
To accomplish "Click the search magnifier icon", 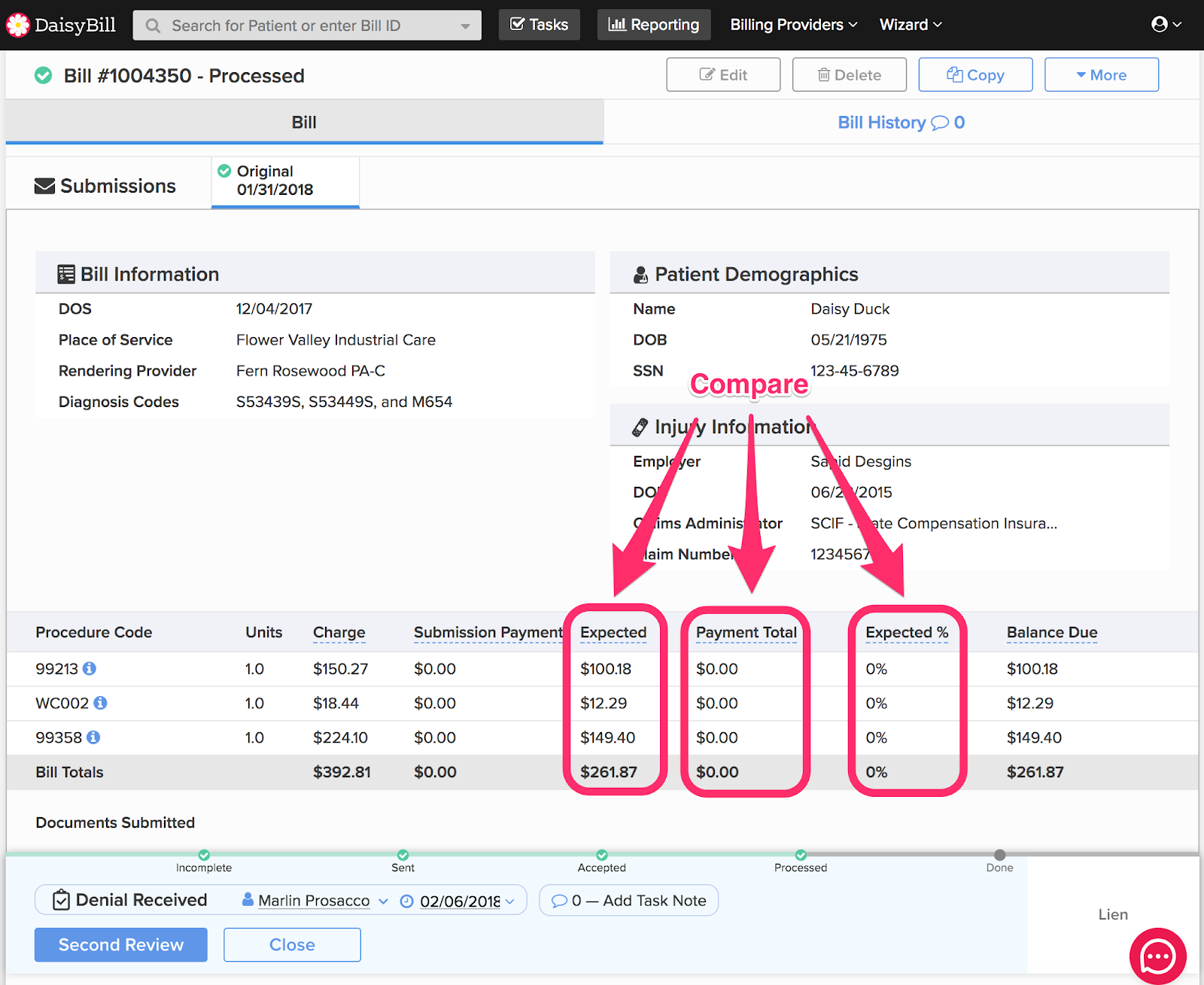I will [x=153, y=26].
